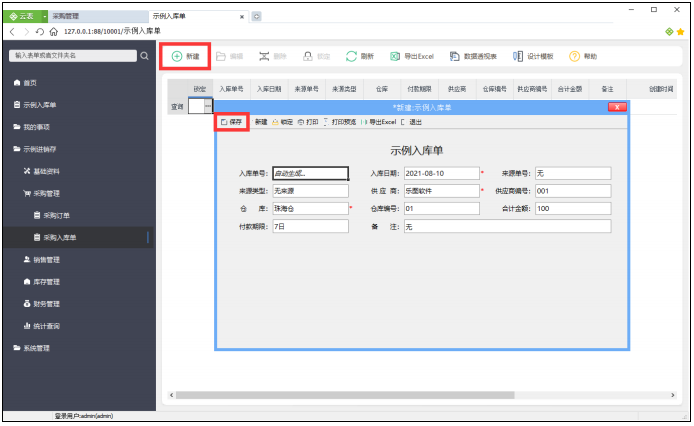
Task: Click the sidebar search magnifier icon
Action: 144,56
